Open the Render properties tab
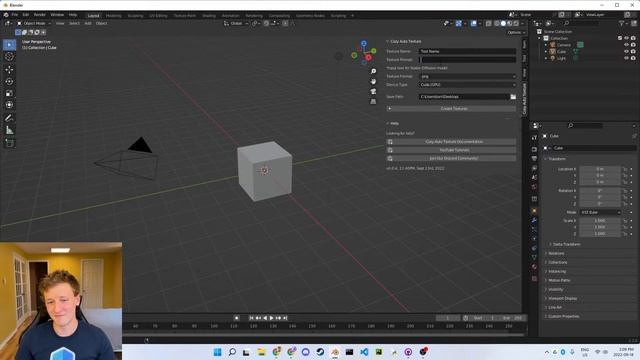Viewport: 640px width, 360px height. (x=534, y=149)
